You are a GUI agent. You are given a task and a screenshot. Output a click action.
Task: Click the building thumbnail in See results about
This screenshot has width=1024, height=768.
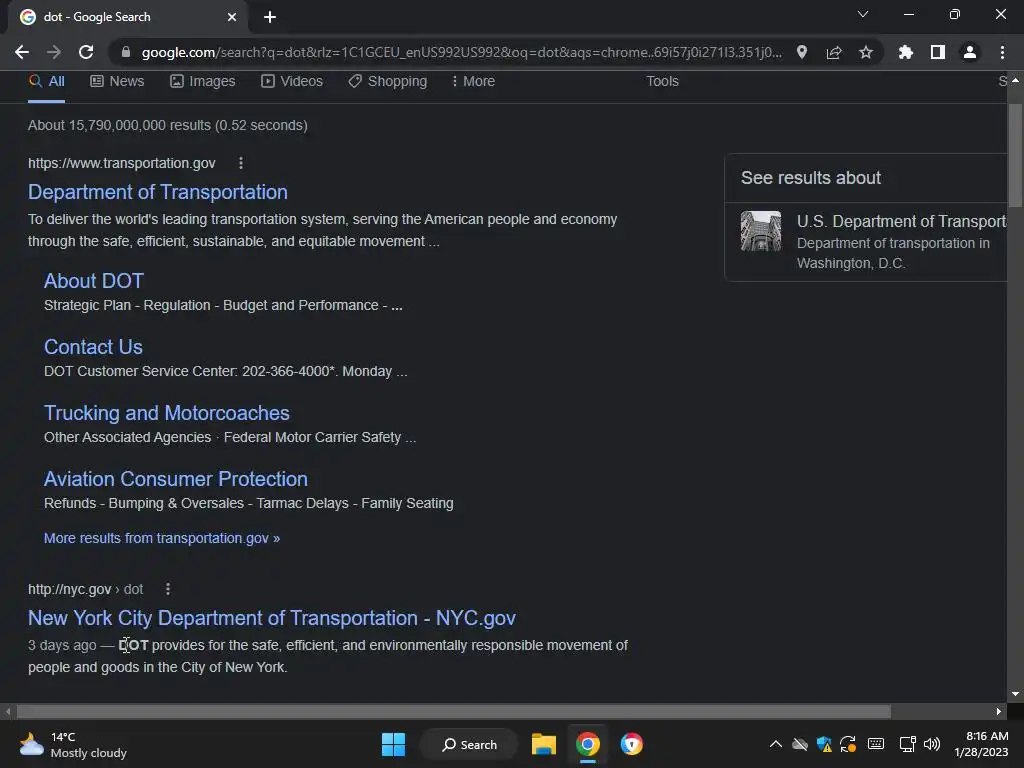761,231
